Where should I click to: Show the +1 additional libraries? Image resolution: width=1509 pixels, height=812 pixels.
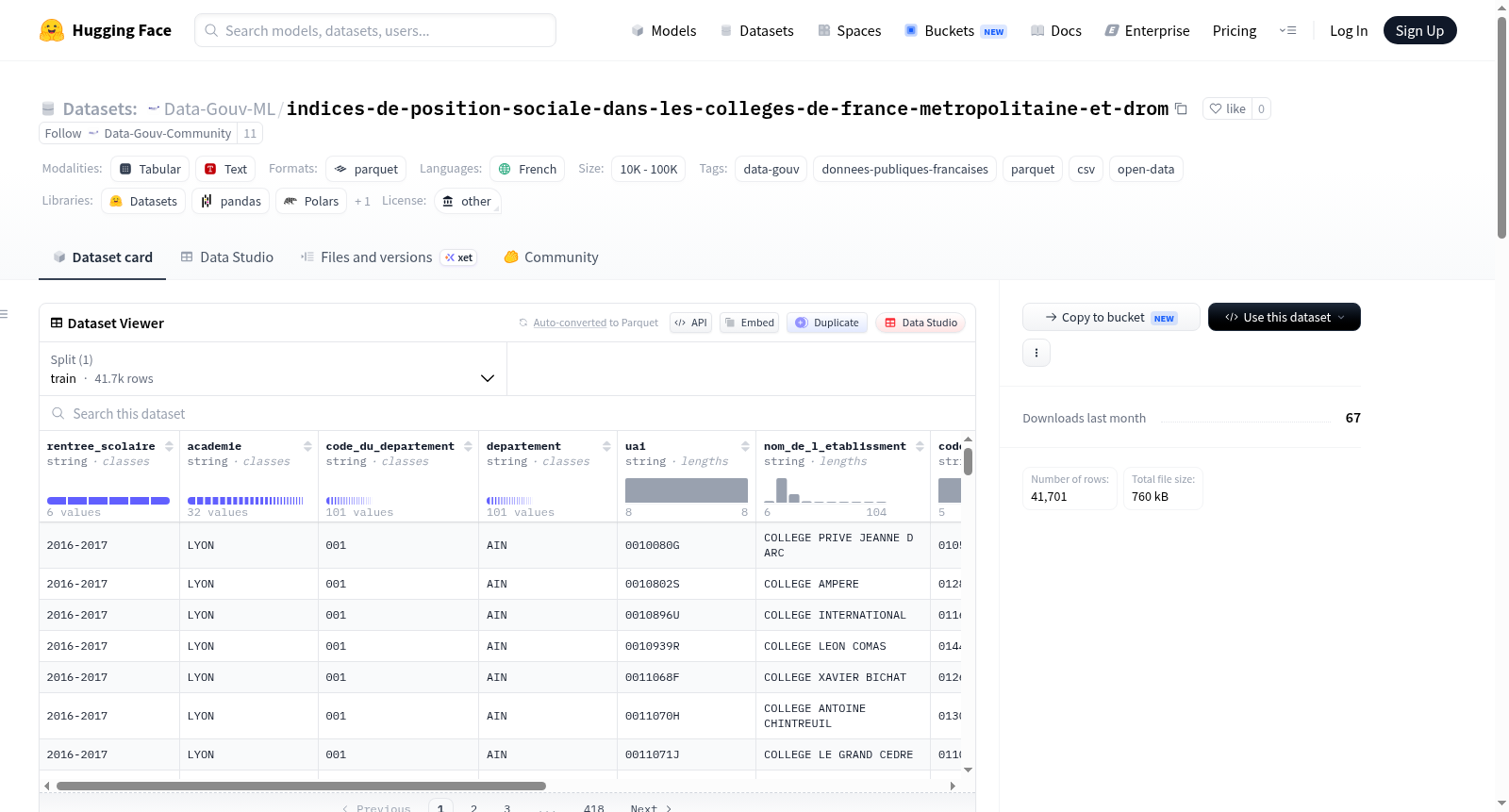coord(362,201)
